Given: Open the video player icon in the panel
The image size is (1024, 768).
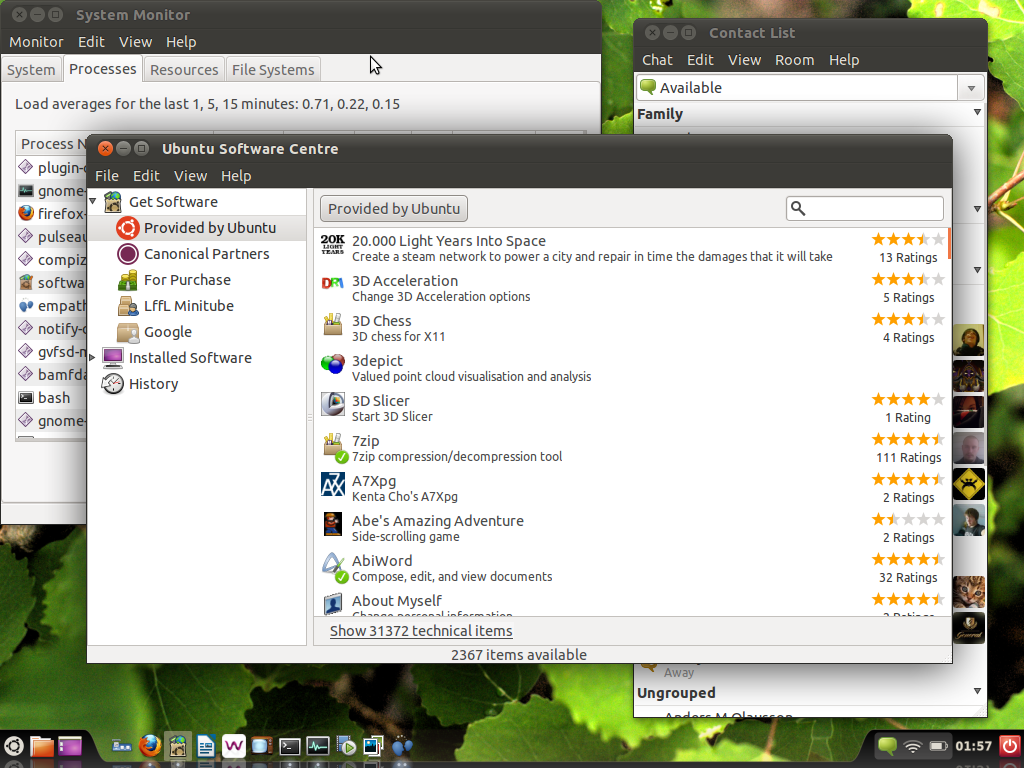Looking at the screenshot, I should coord(345,746).
